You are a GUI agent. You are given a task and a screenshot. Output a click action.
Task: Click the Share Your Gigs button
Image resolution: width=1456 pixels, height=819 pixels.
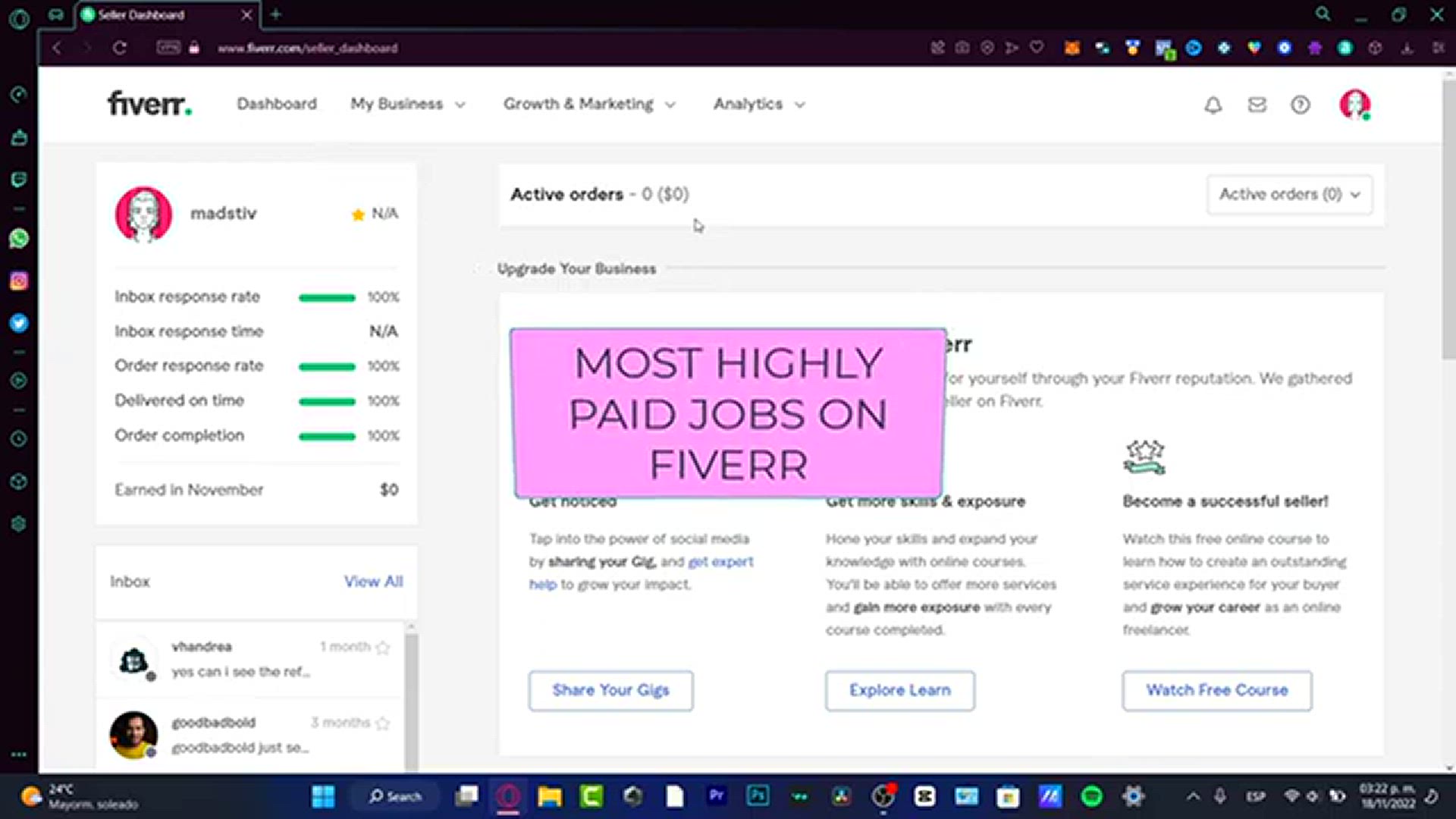tap(610, 690)
